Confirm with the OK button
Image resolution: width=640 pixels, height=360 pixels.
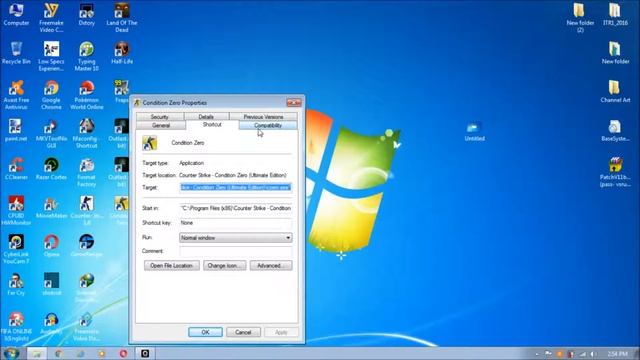click(x=205, y=332)
